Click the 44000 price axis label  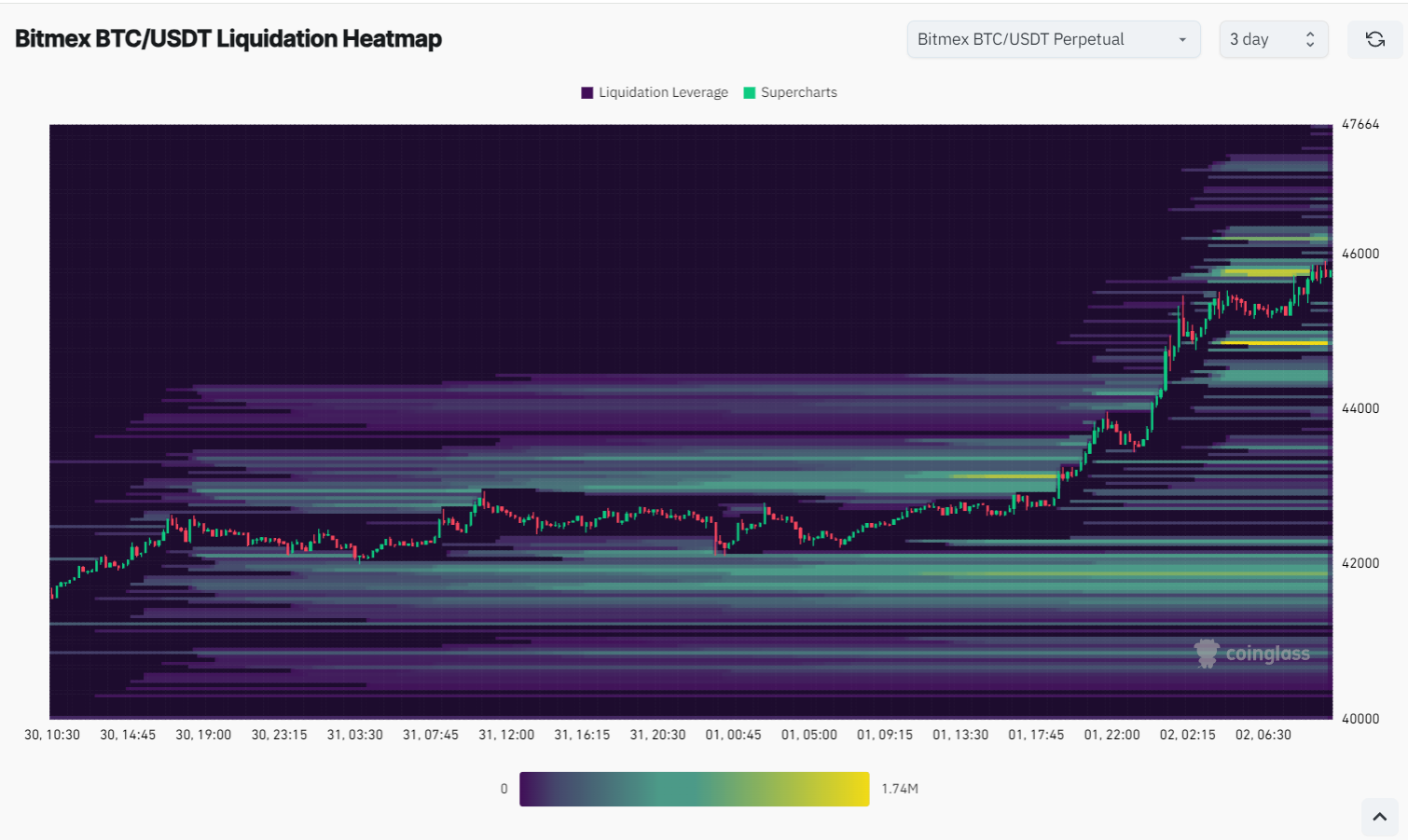pyautogui.click(x=1360, y=408)
